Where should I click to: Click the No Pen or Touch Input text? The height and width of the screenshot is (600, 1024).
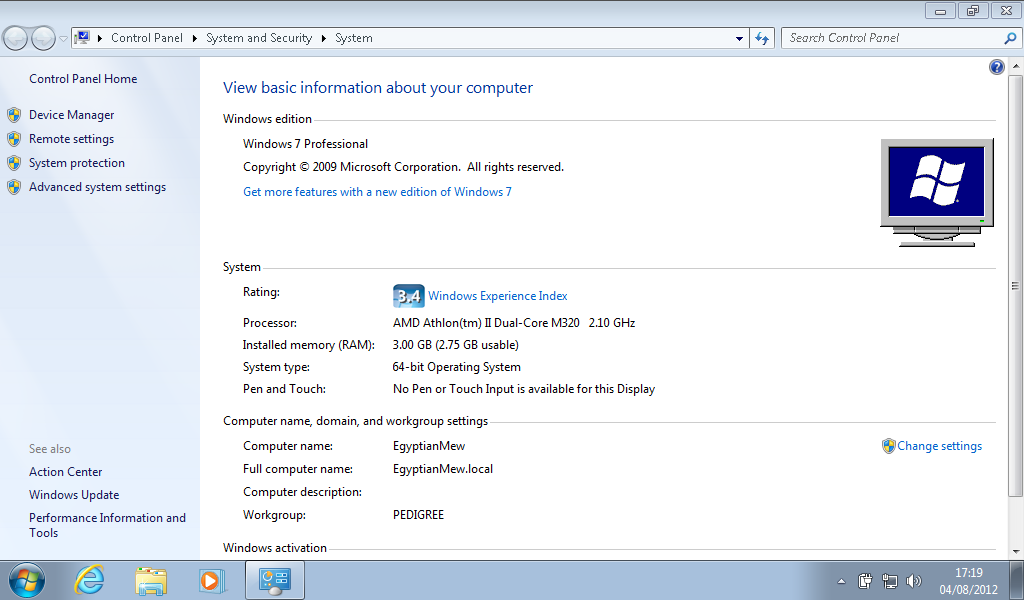(524, 389)
